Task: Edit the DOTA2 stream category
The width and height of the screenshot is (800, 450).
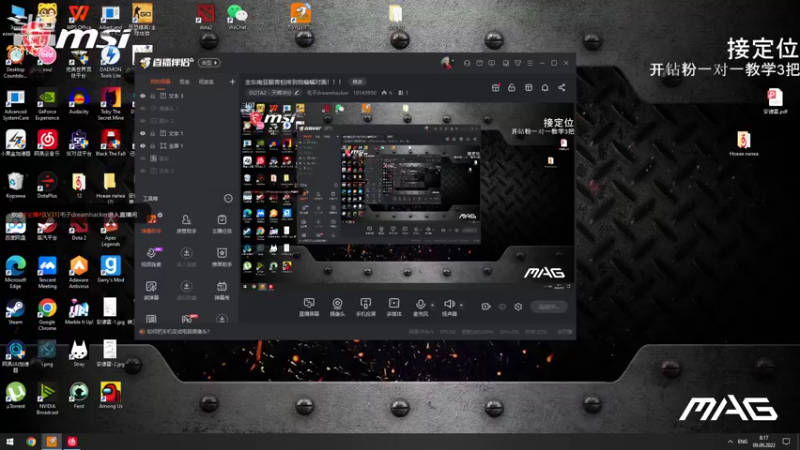Action: point(274,93)
